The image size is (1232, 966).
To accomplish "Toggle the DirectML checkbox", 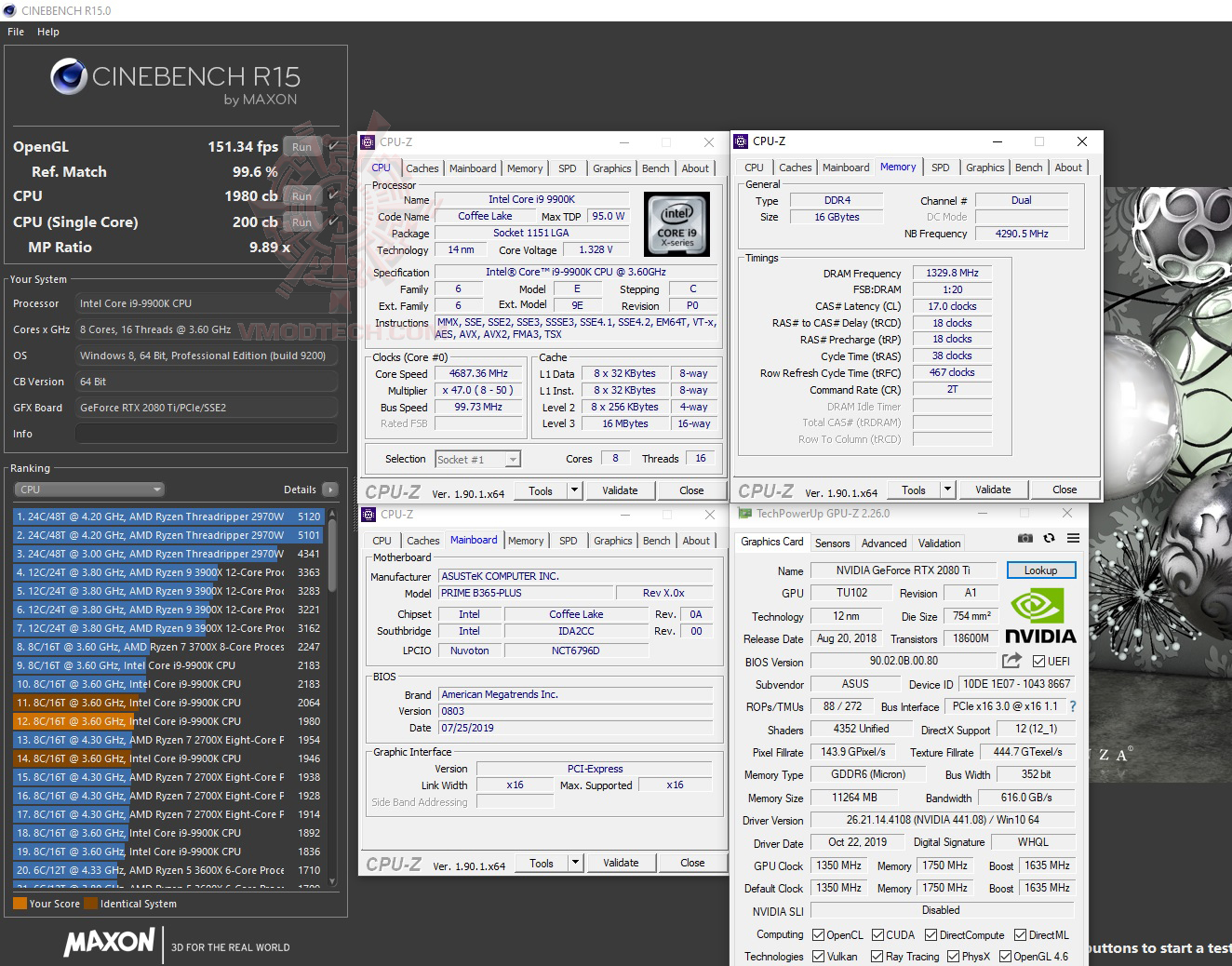I will click(x=1021, y=935).
